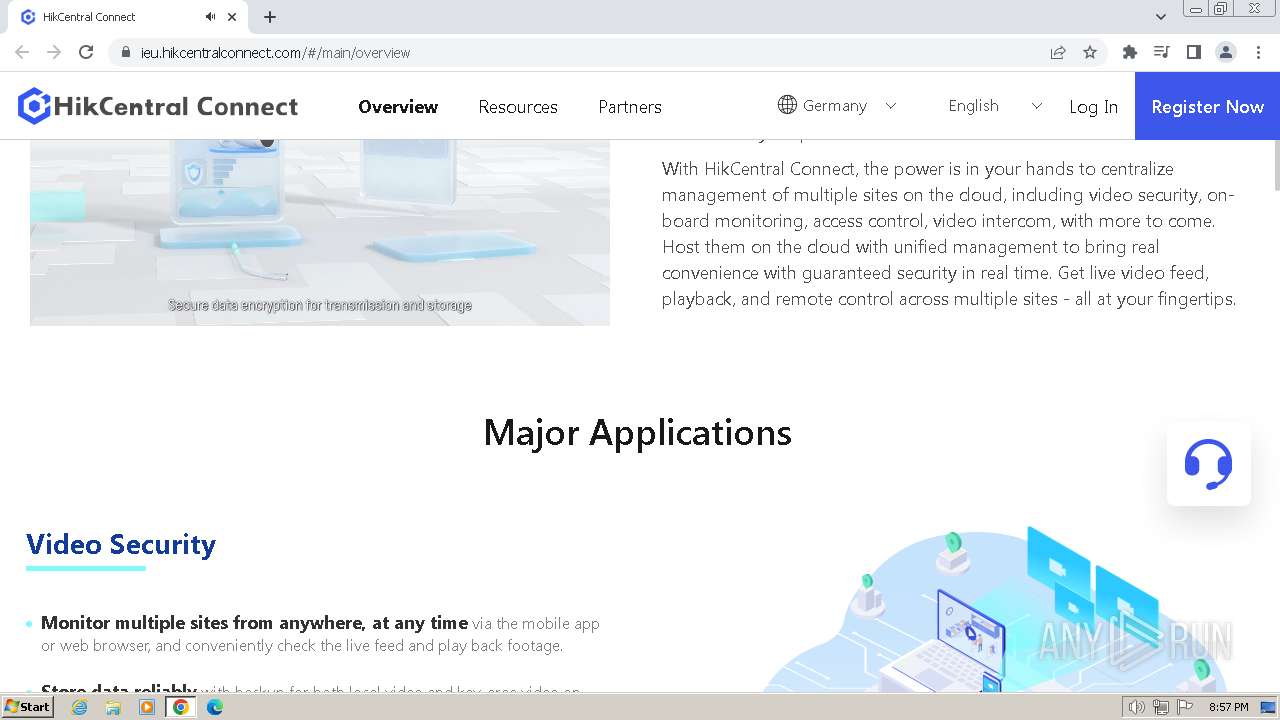
Task: Open a new browser tab
Action: (x=270, y=17)
